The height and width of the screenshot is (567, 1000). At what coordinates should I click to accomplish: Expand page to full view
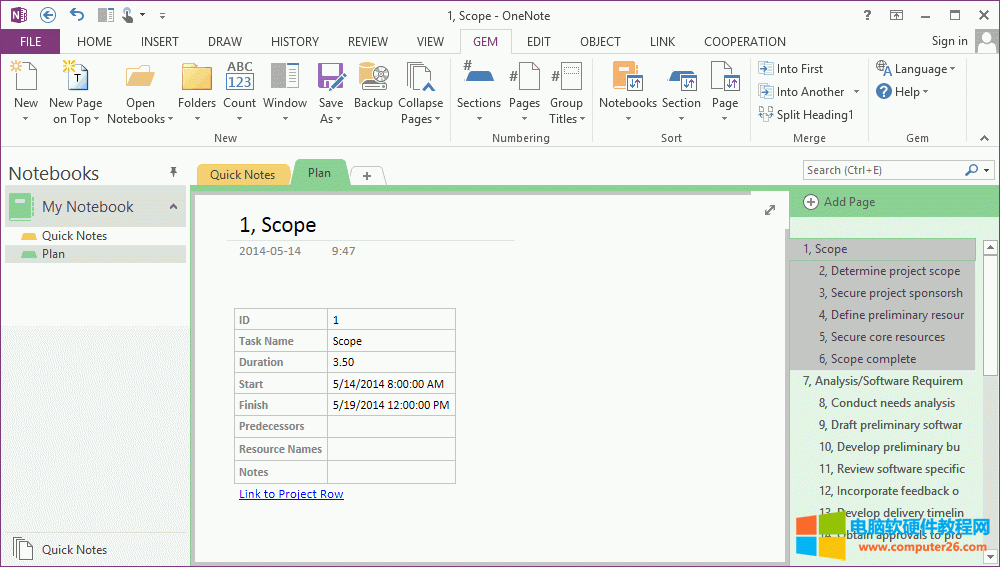pyautogui.click(x=769, y=210)
